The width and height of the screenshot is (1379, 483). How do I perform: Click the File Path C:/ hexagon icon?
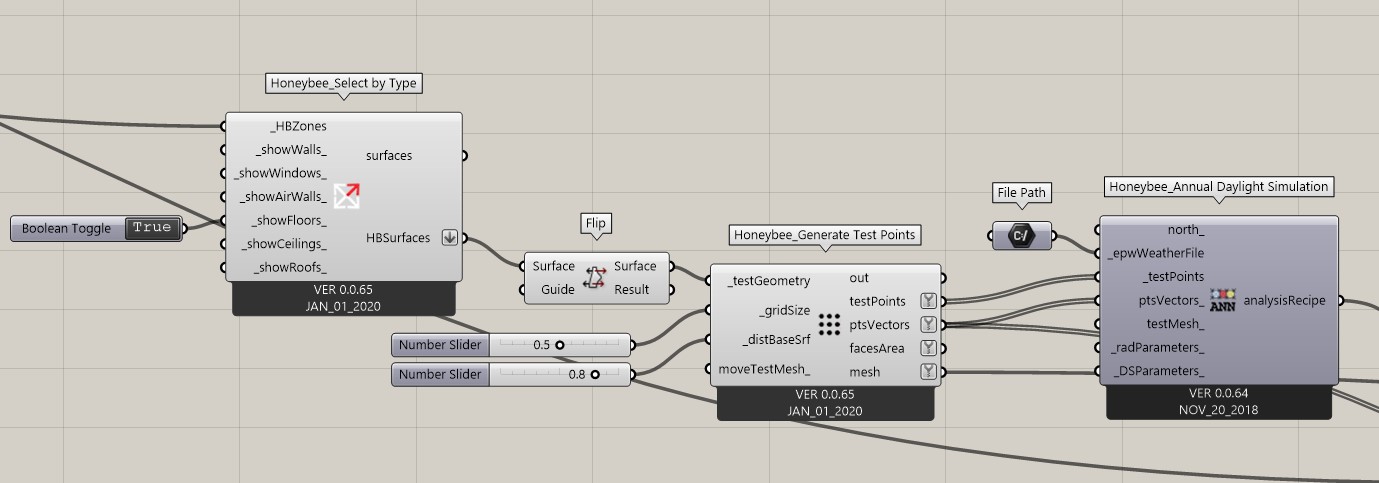pyautogui.click(x=1021, y=236)
